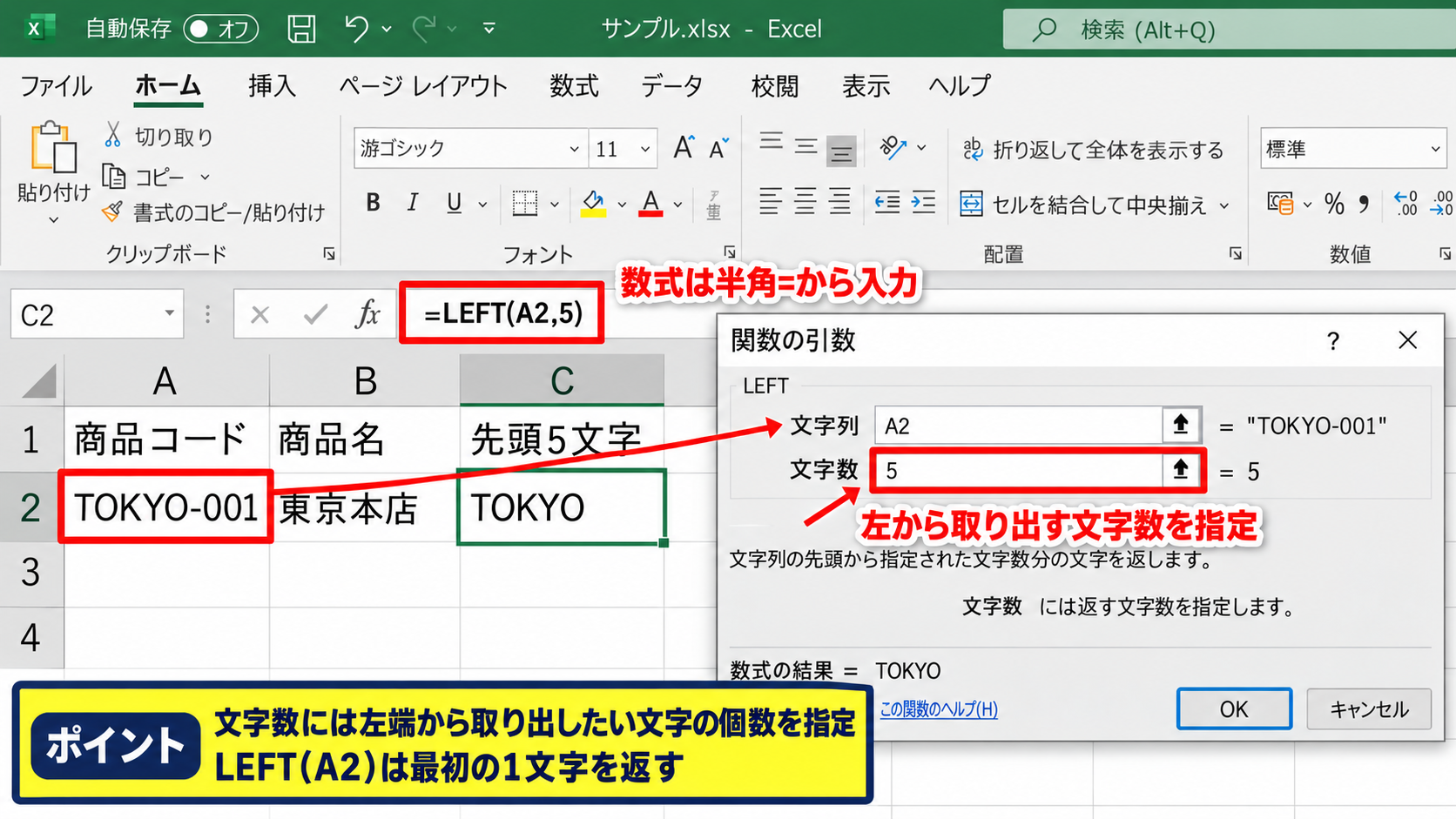Click the comma style icon
Screen dimensions: 1456x819
(x=1364, y=204)
